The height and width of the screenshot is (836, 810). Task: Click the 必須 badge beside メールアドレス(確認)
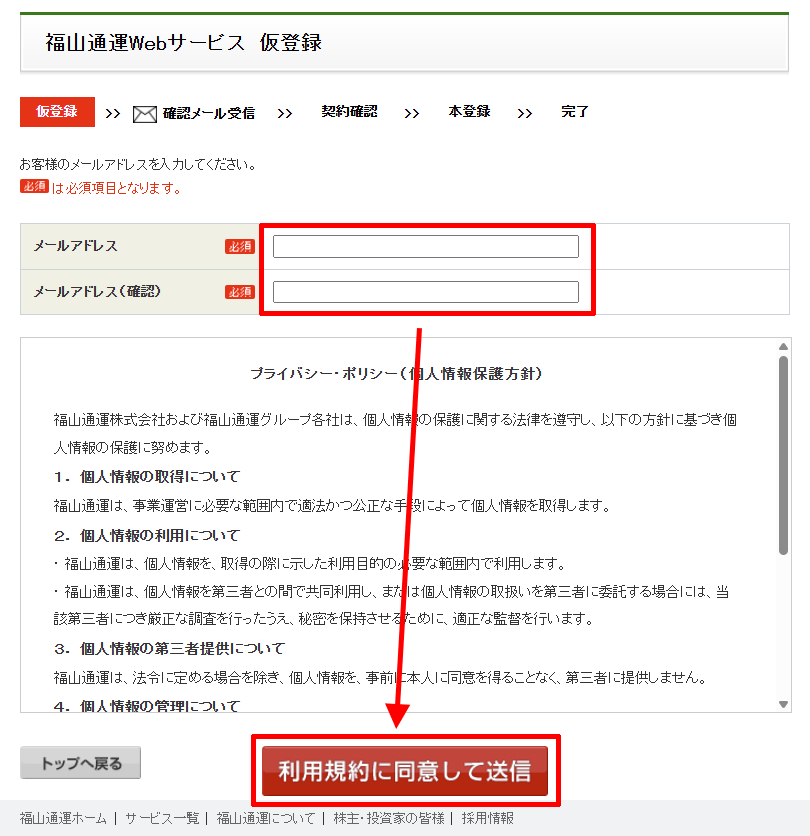tap(239, 292)
